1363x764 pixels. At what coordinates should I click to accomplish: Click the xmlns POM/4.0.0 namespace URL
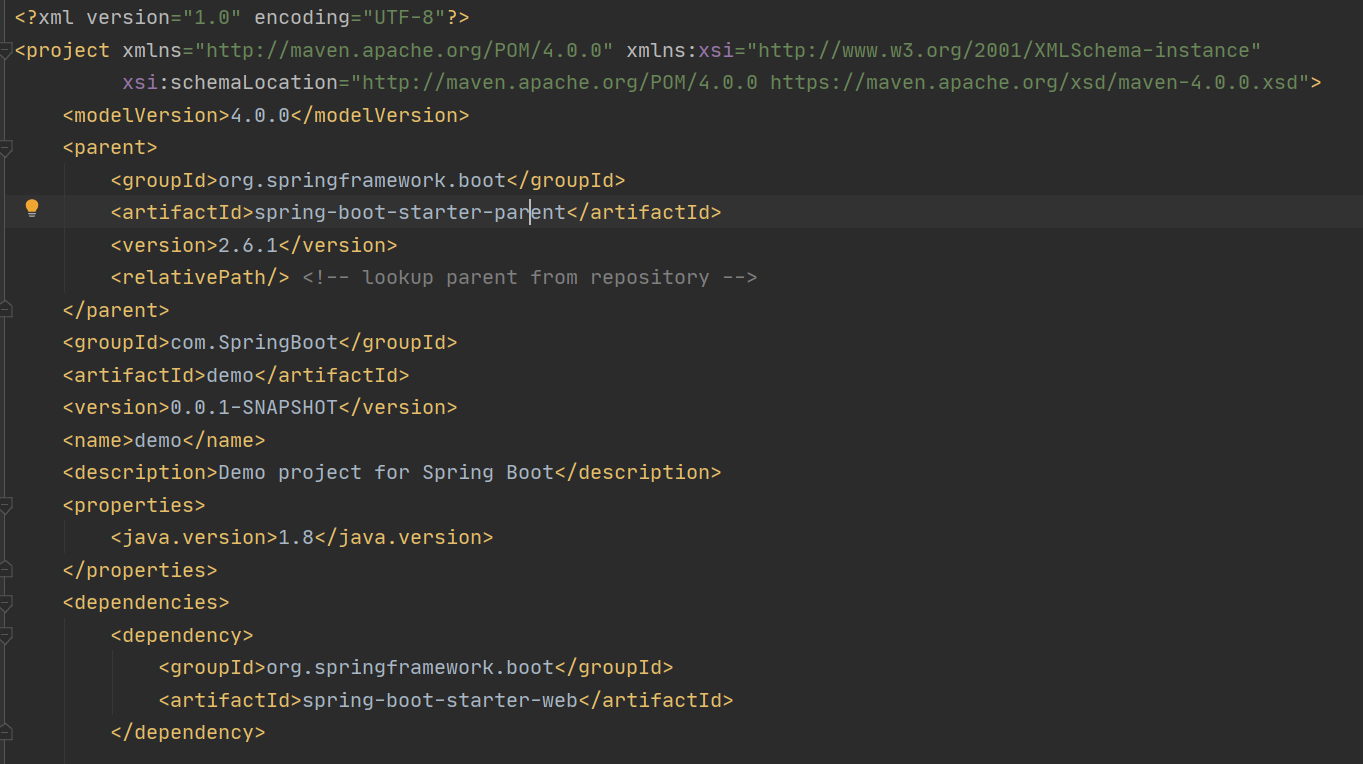(404, 51)
